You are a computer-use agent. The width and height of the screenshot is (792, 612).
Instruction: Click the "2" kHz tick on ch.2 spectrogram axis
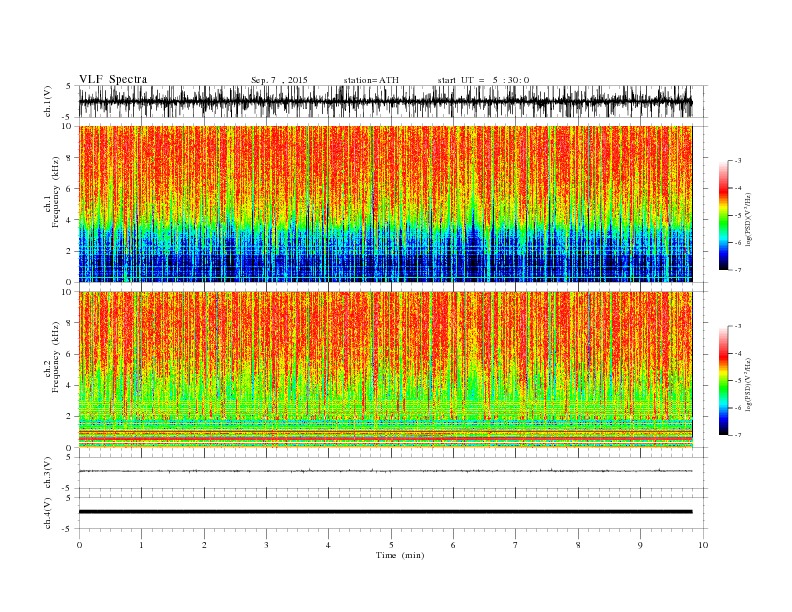coord(70,416)
